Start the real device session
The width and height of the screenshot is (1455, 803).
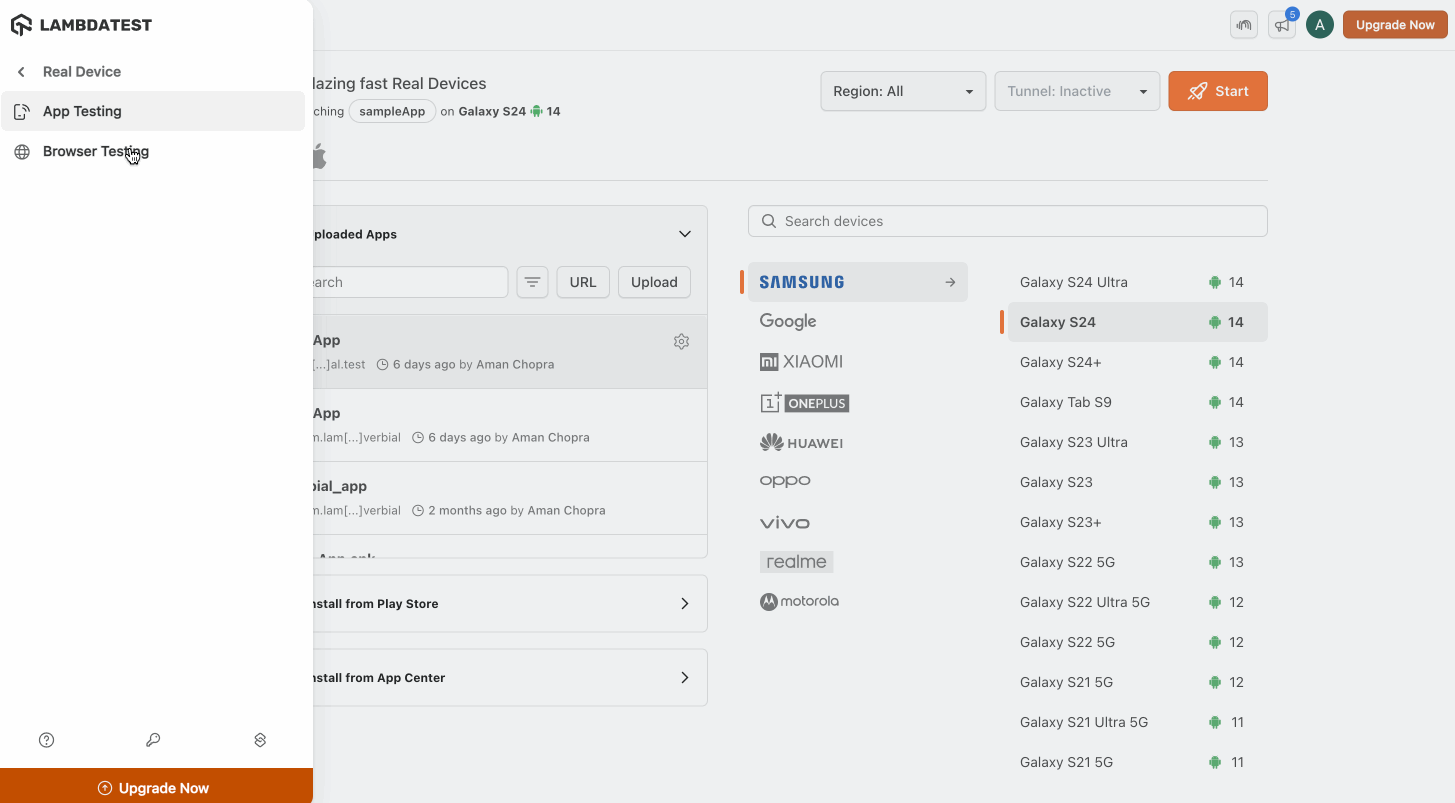1218,91
